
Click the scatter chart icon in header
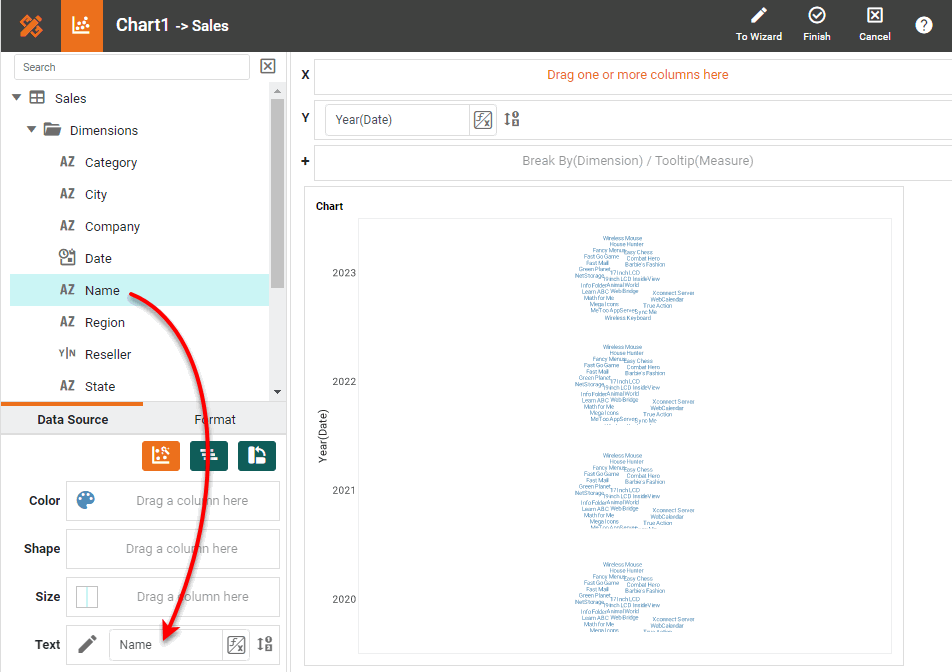click(82, 26)
